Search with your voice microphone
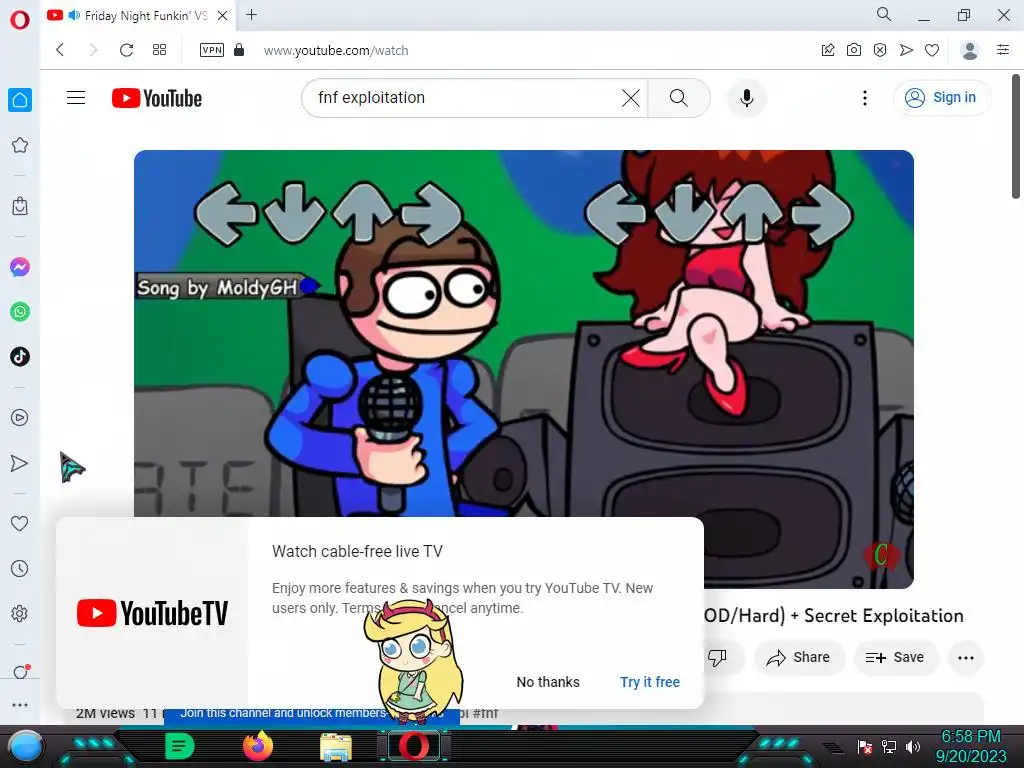 point(746,98)
